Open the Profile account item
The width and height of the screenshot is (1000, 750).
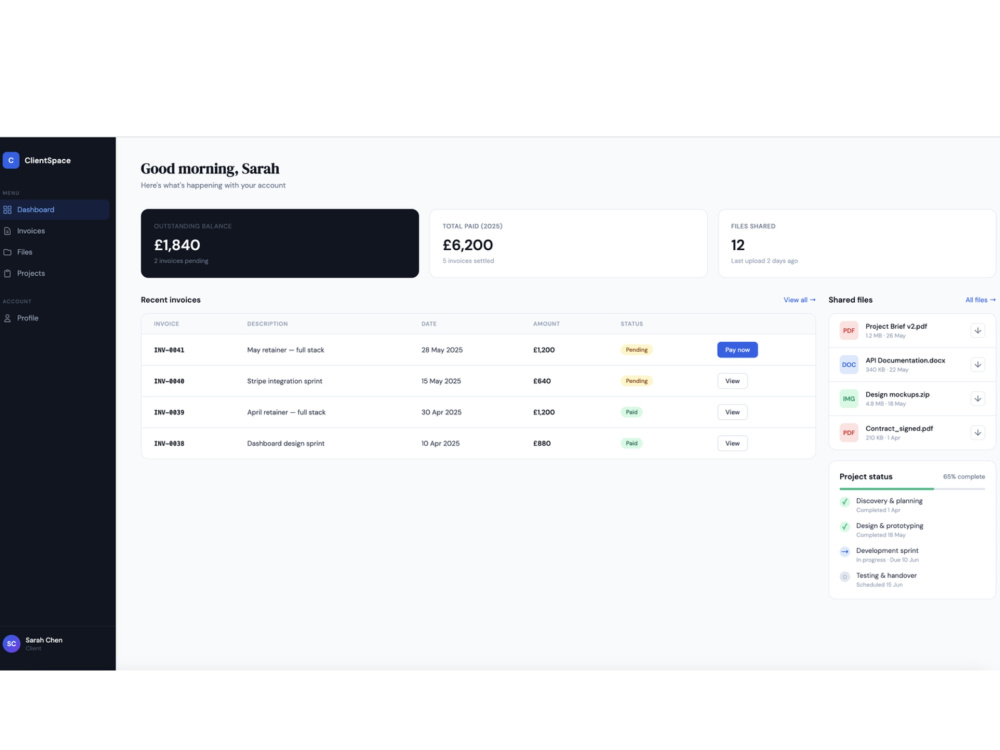point(55,318)
